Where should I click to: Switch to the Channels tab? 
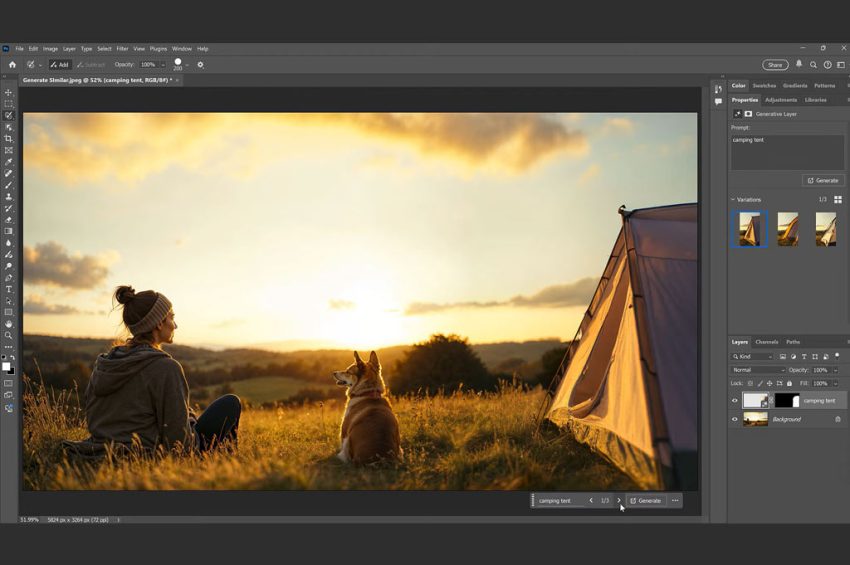pos(767,342)
